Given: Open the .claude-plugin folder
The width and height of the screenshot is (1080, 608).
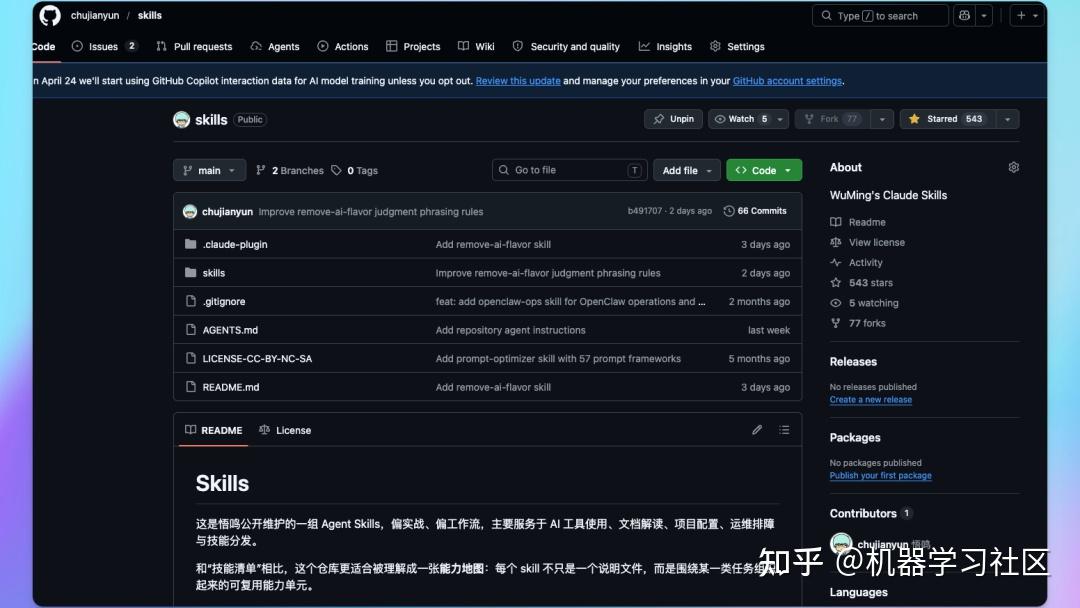Looking at the screenshot, I should tap(235, 244).
